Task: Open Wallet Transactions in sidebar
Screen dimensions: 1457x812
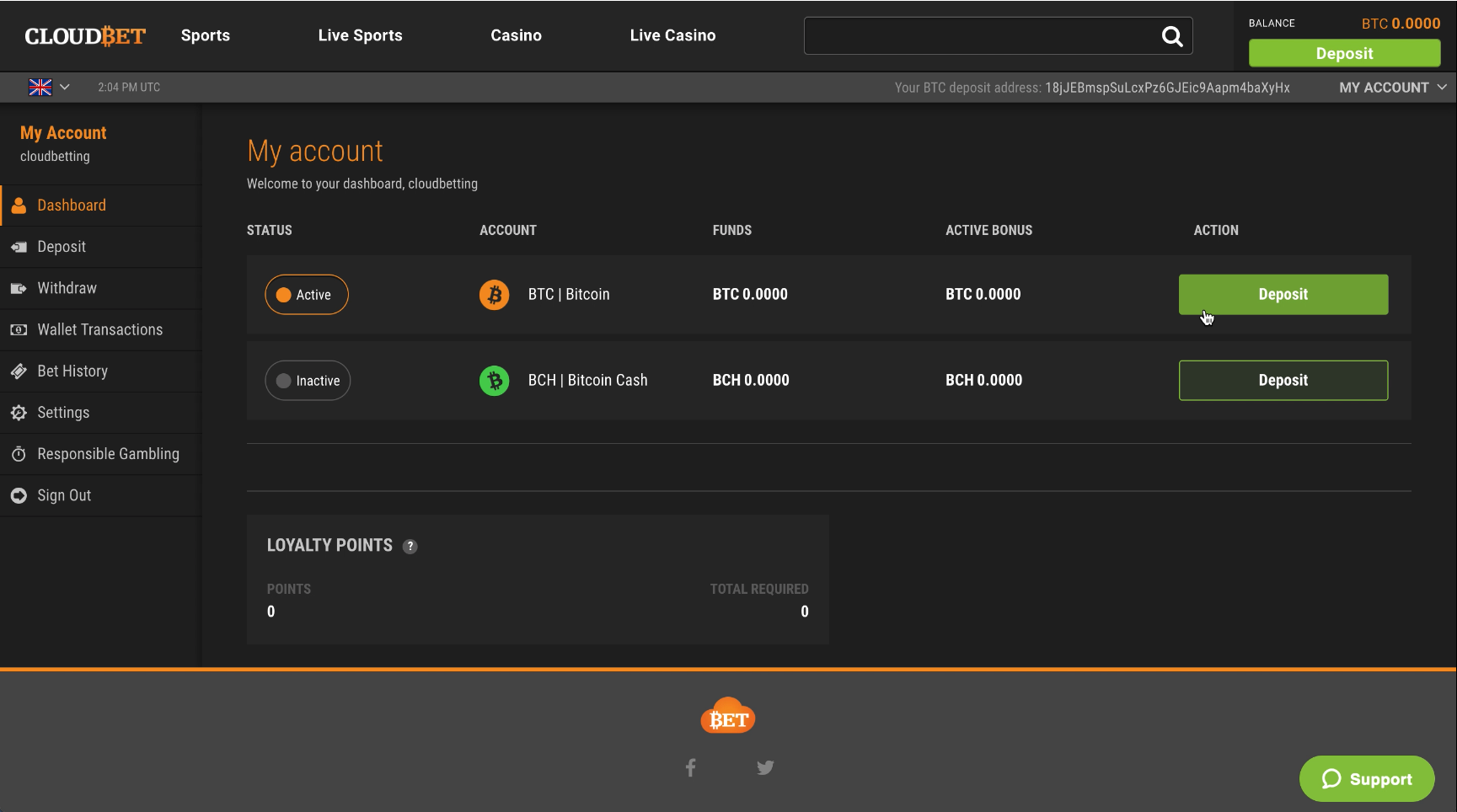Action: pyautogui.click(x=101, y=330)
